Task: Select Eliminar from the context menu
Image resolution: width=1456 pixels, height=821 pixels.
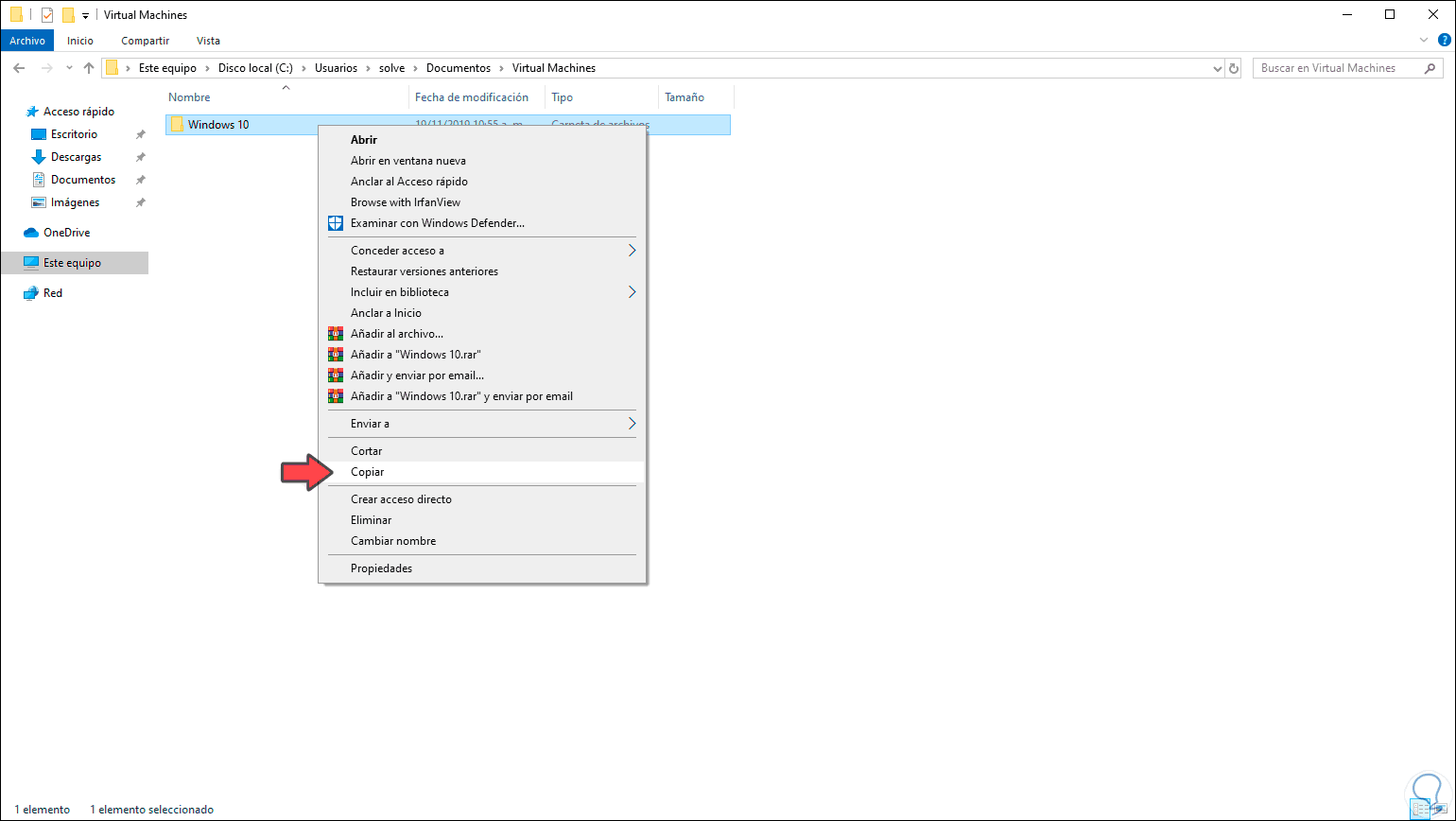Action: point(483,520)
